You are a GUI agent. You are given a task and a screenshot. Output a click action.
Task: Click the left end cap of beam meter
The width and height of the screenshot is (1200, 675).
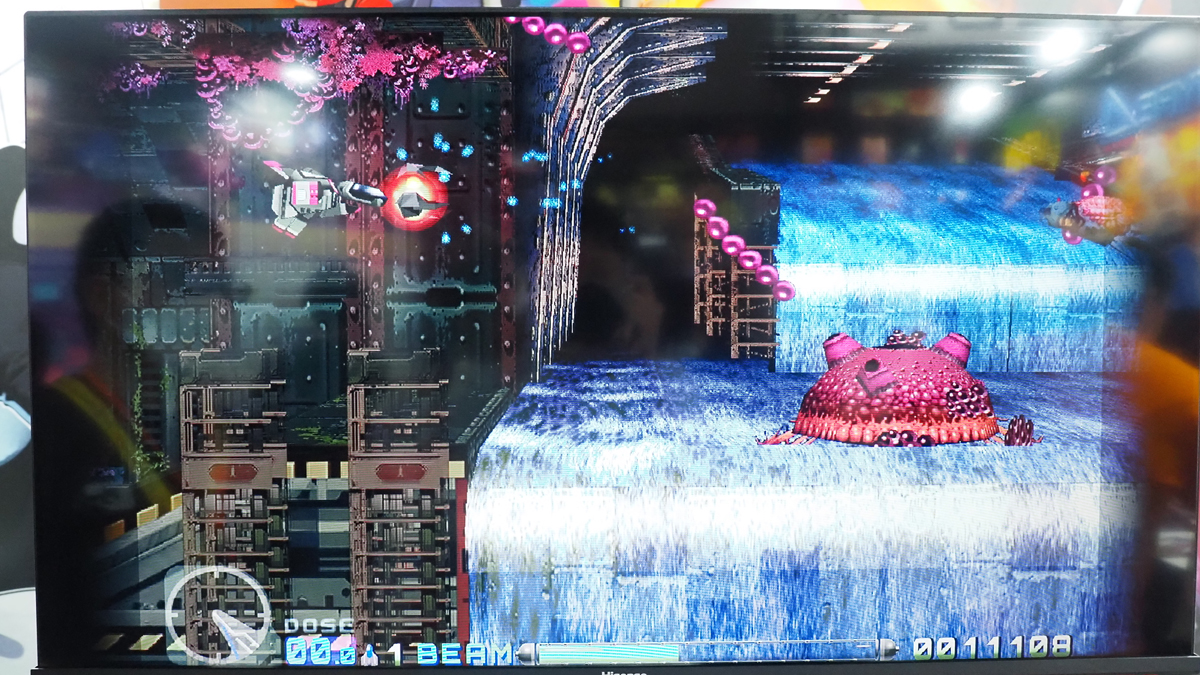[x=525, y=653]
